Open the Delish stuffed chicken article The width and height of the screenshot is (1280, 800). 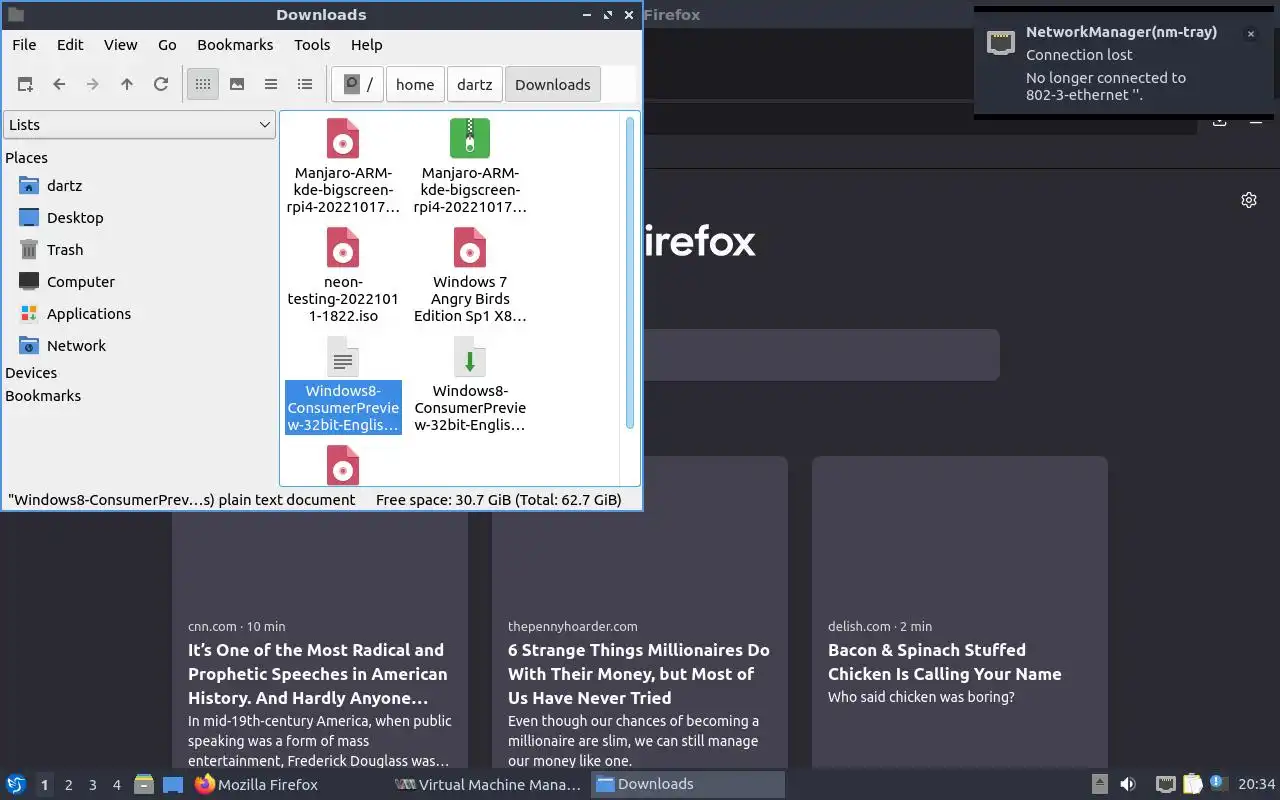pos(960,613)
